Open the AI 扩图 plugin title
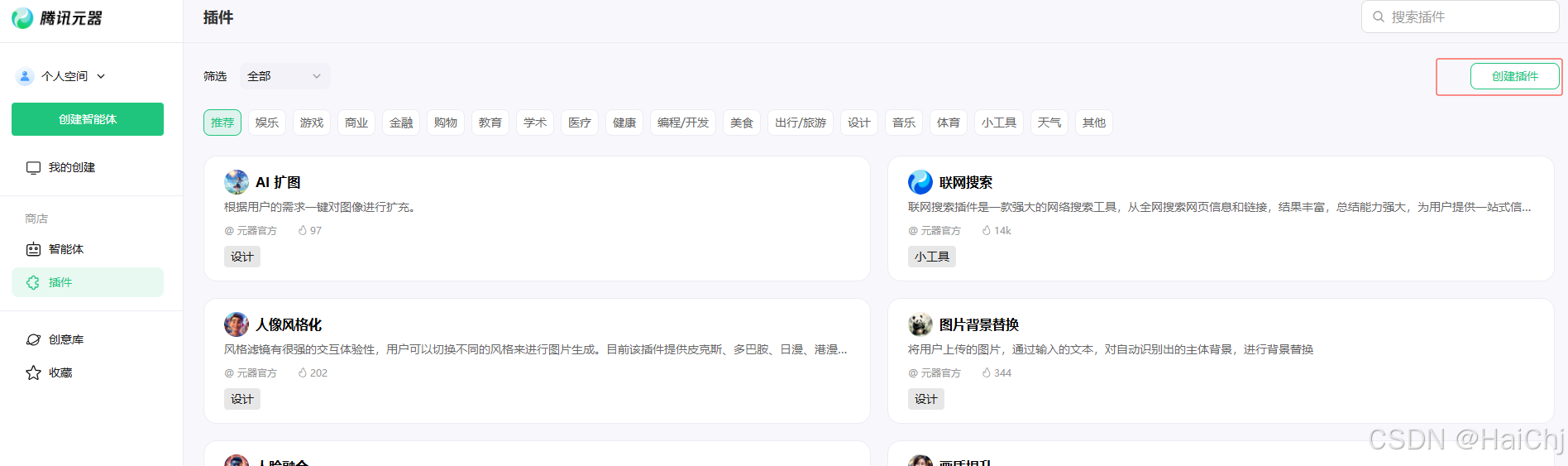Image resolution: width=1568 pixels, height=466 pixels. coord(278,182)
